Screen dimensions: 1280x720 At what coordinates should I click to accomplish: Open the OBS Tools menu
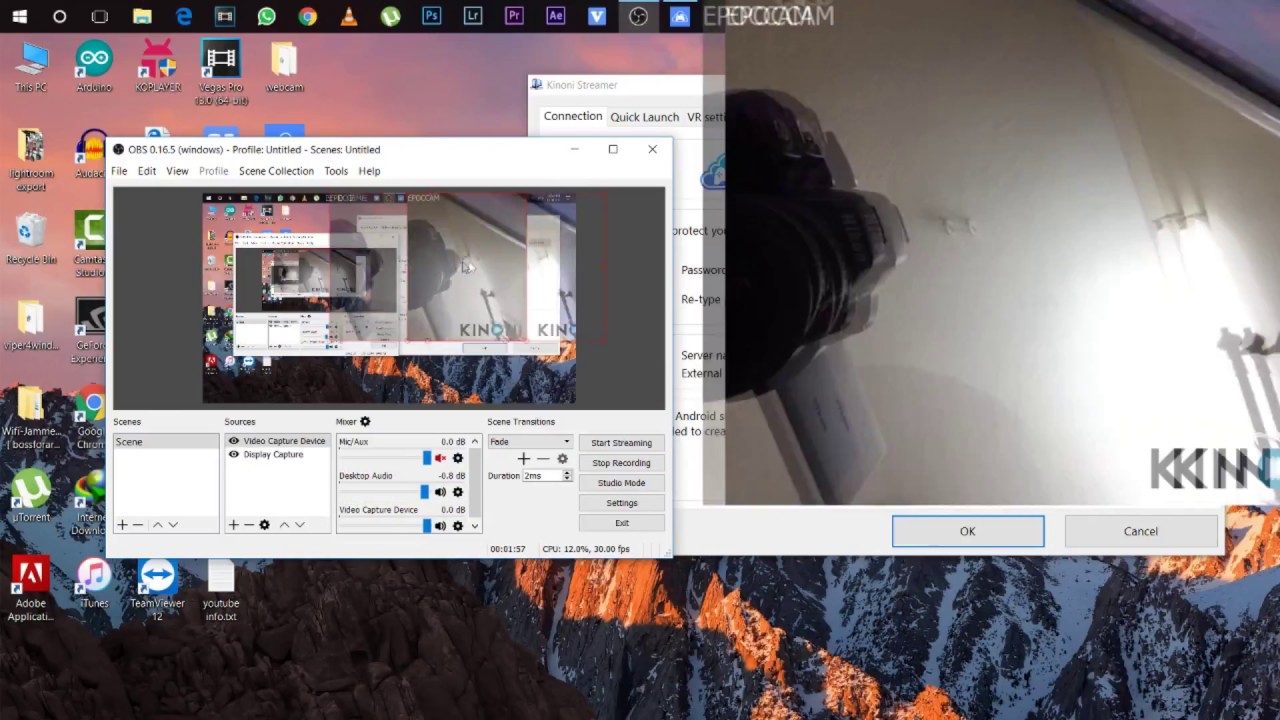click(x=336, y=171)
